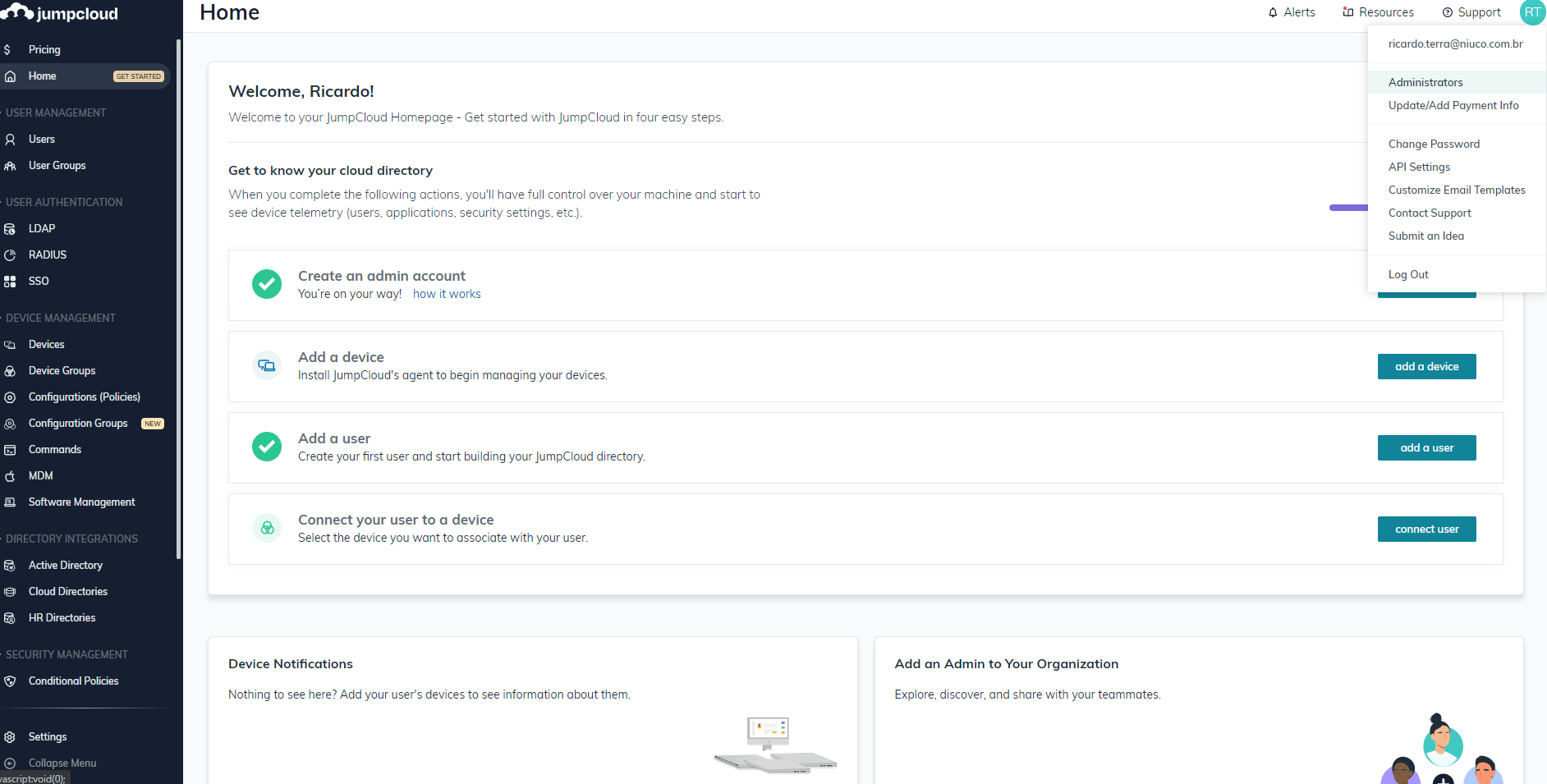Open the 'how it works' link
This screenshot has width=1547, height=784.
tap(447, 294)
